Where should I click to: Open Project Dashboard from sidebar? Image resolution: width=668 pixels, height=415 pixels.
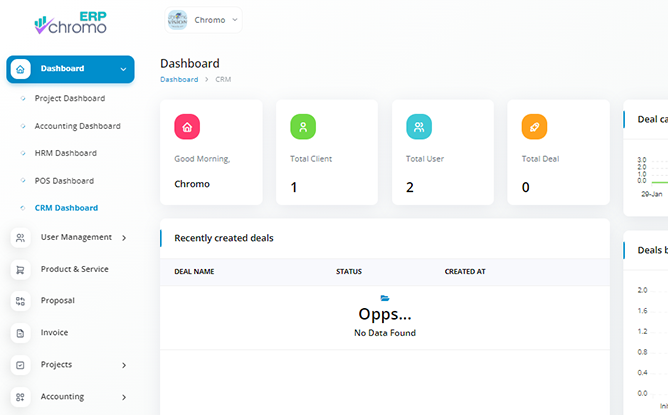[x=69, y=99]
